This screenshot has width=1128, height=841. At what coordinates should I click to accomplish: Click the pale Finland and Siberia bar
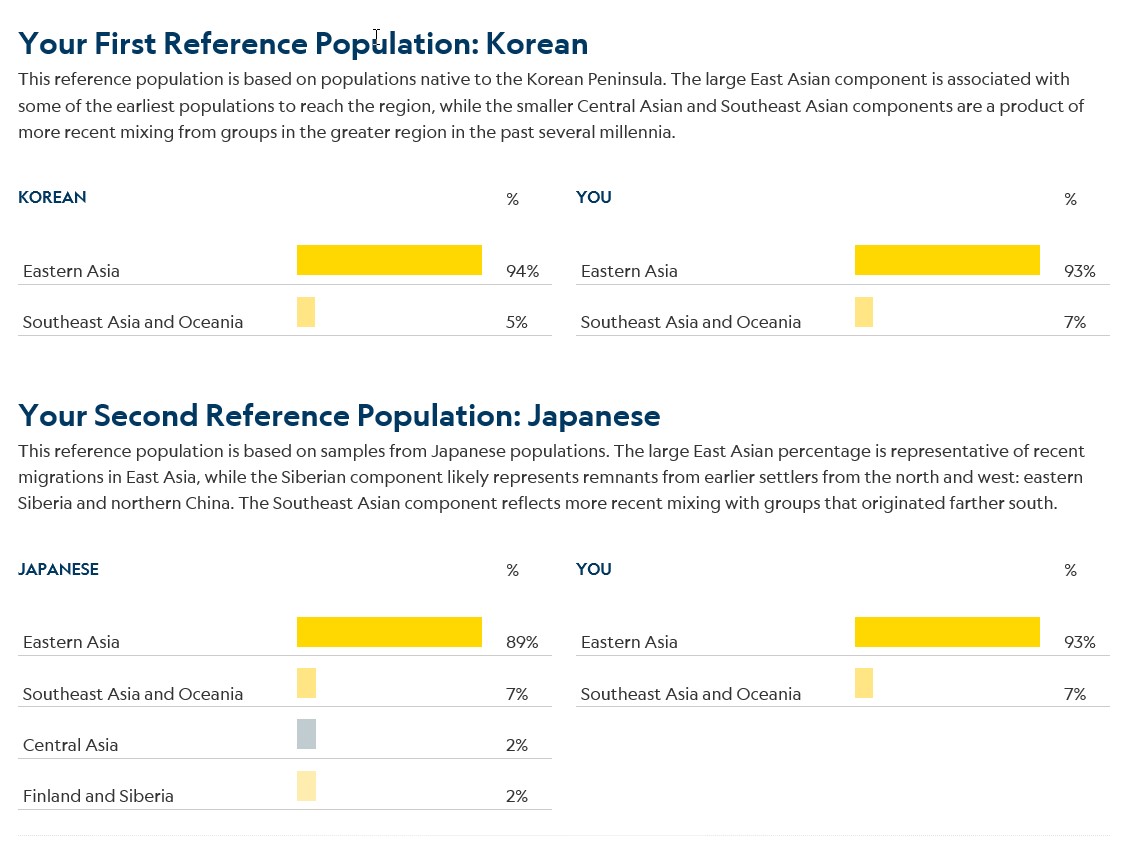point(306,786)
